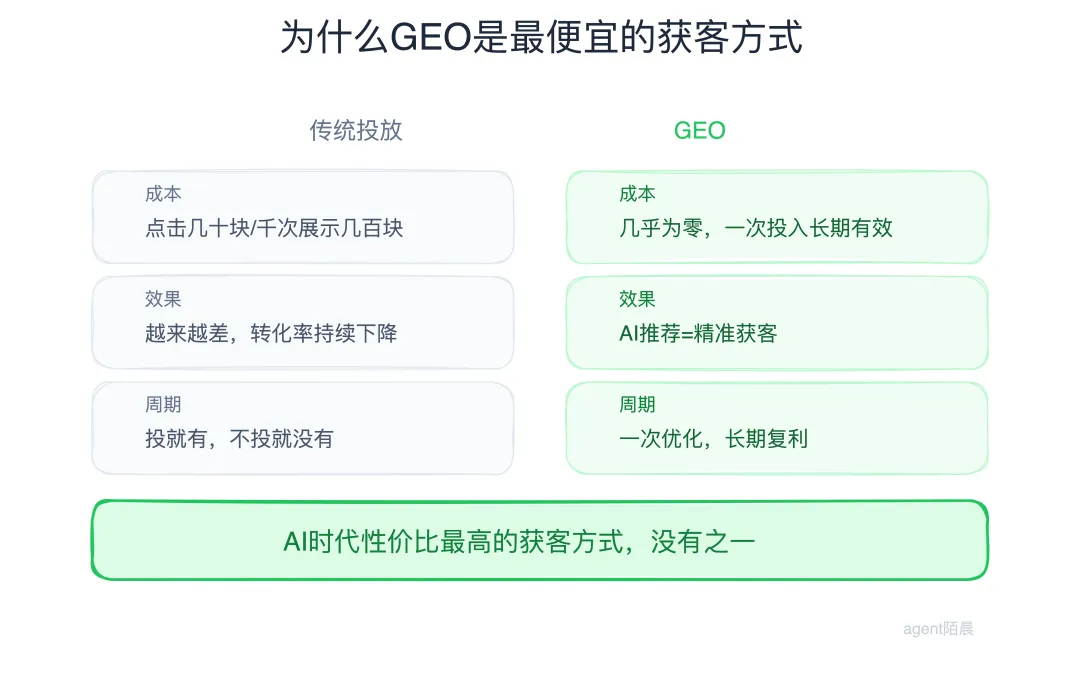The width and height of the screenshot is (1080, 685).
Task: Click the 传统投放 成本 card
Action: point(303,217)
